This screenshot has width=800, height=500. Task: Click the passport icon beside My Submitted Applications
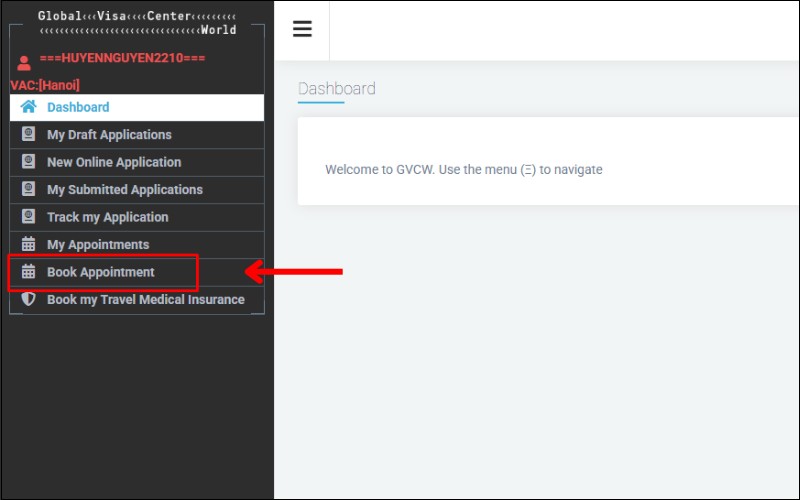point(28,189)
